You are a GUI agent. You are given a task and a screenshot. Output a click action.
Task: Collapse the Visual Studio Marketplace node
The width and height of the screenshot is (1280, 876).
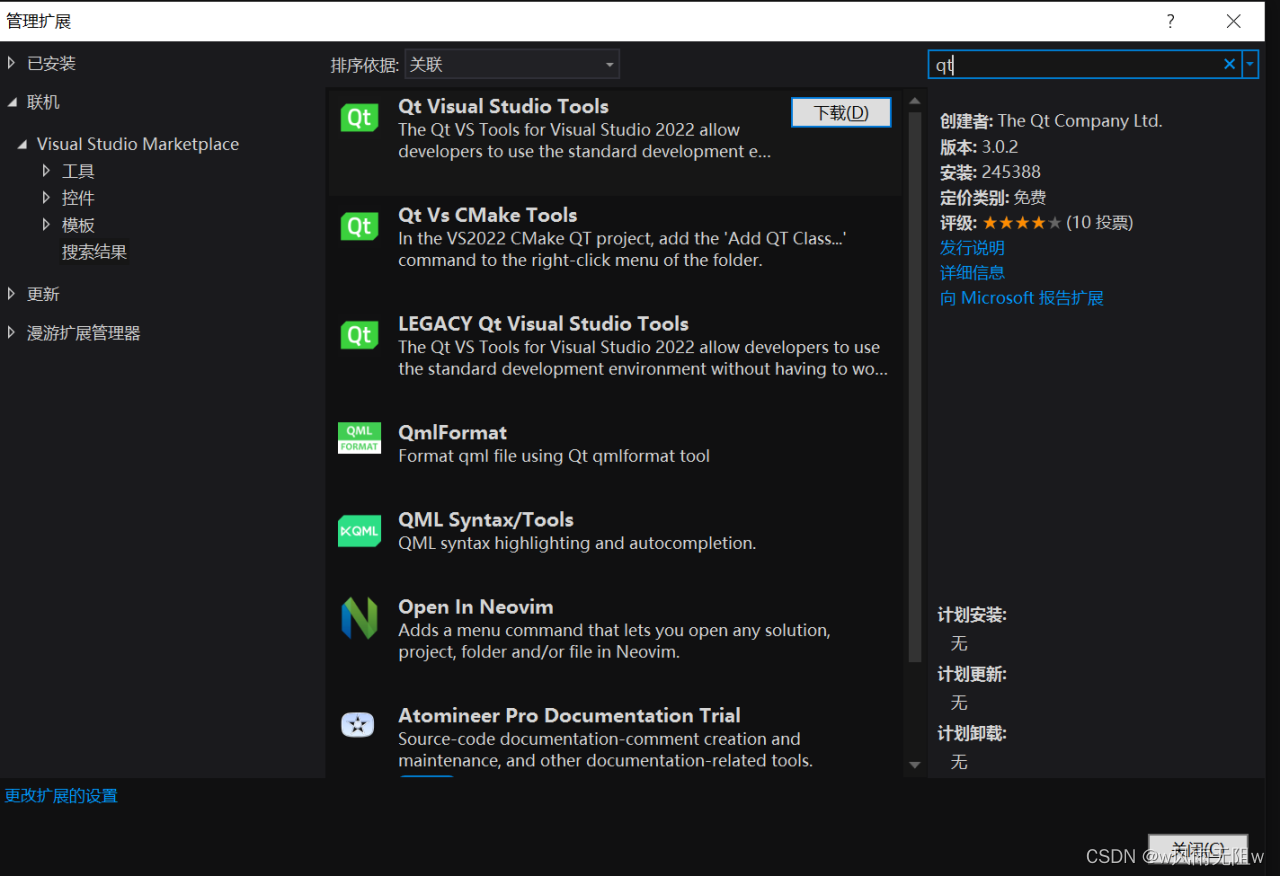[x=22, y=144]
